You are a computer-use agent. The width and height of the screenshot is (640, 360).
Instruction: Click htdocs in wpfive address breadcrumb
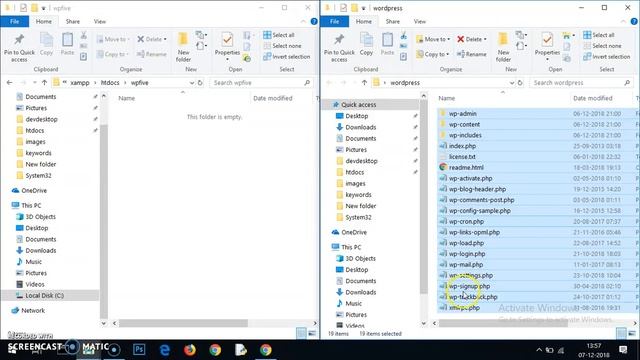(x=110, y=83)
